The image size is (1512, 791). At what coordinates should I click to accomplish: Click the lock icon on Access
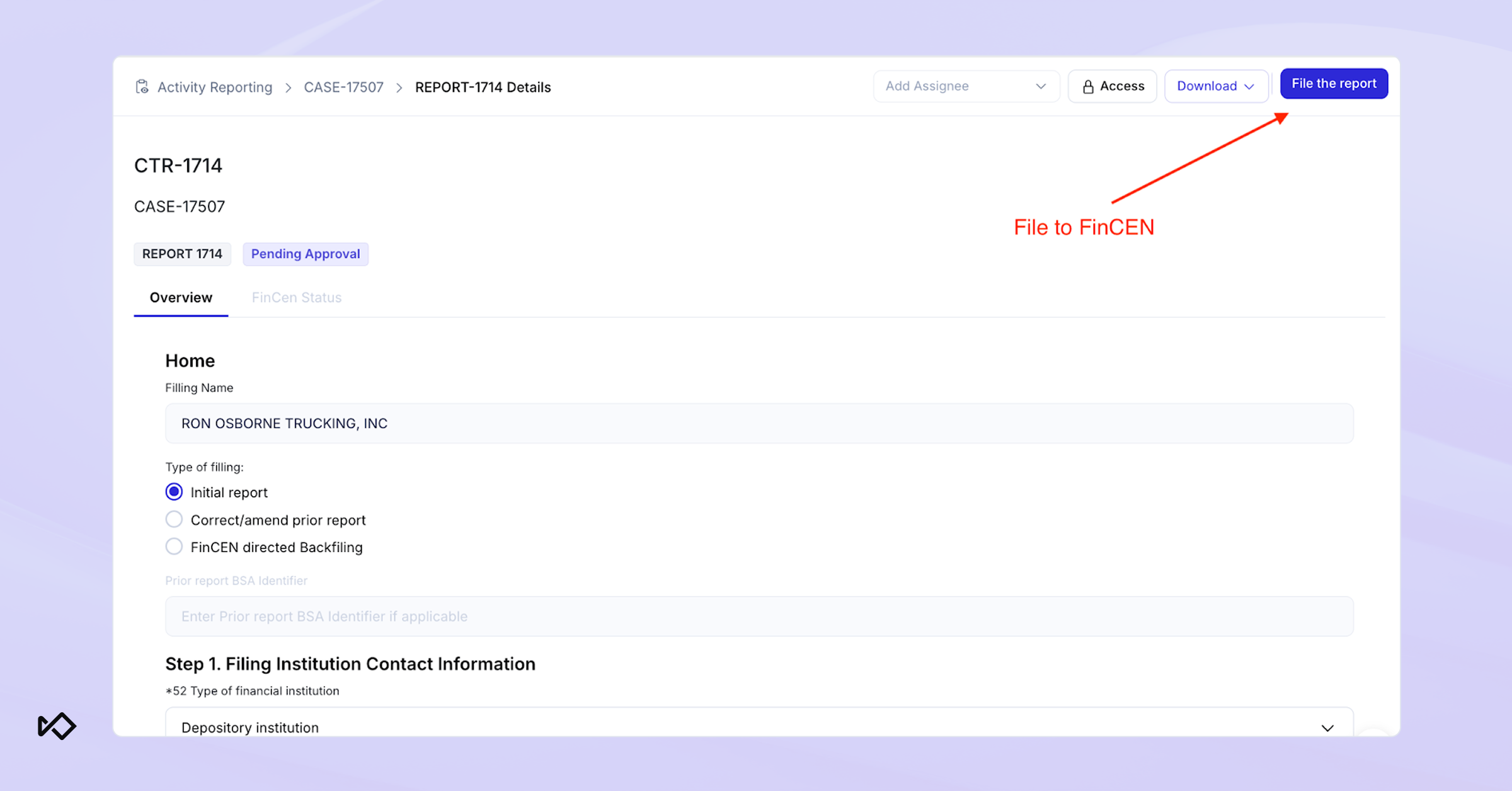coord(1087,87)
